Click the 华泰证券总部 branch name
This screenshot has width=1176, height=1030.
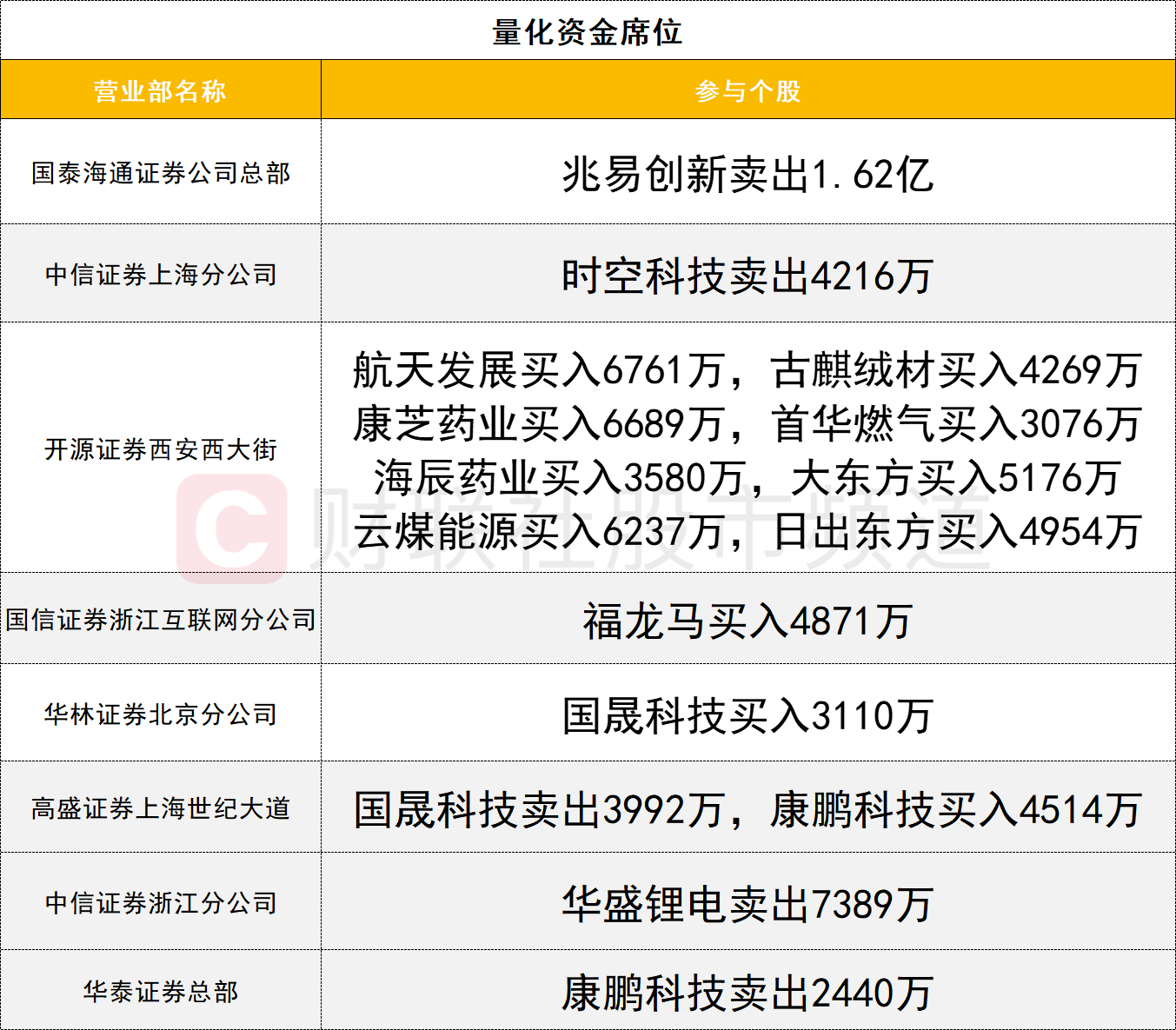(161, 992)
